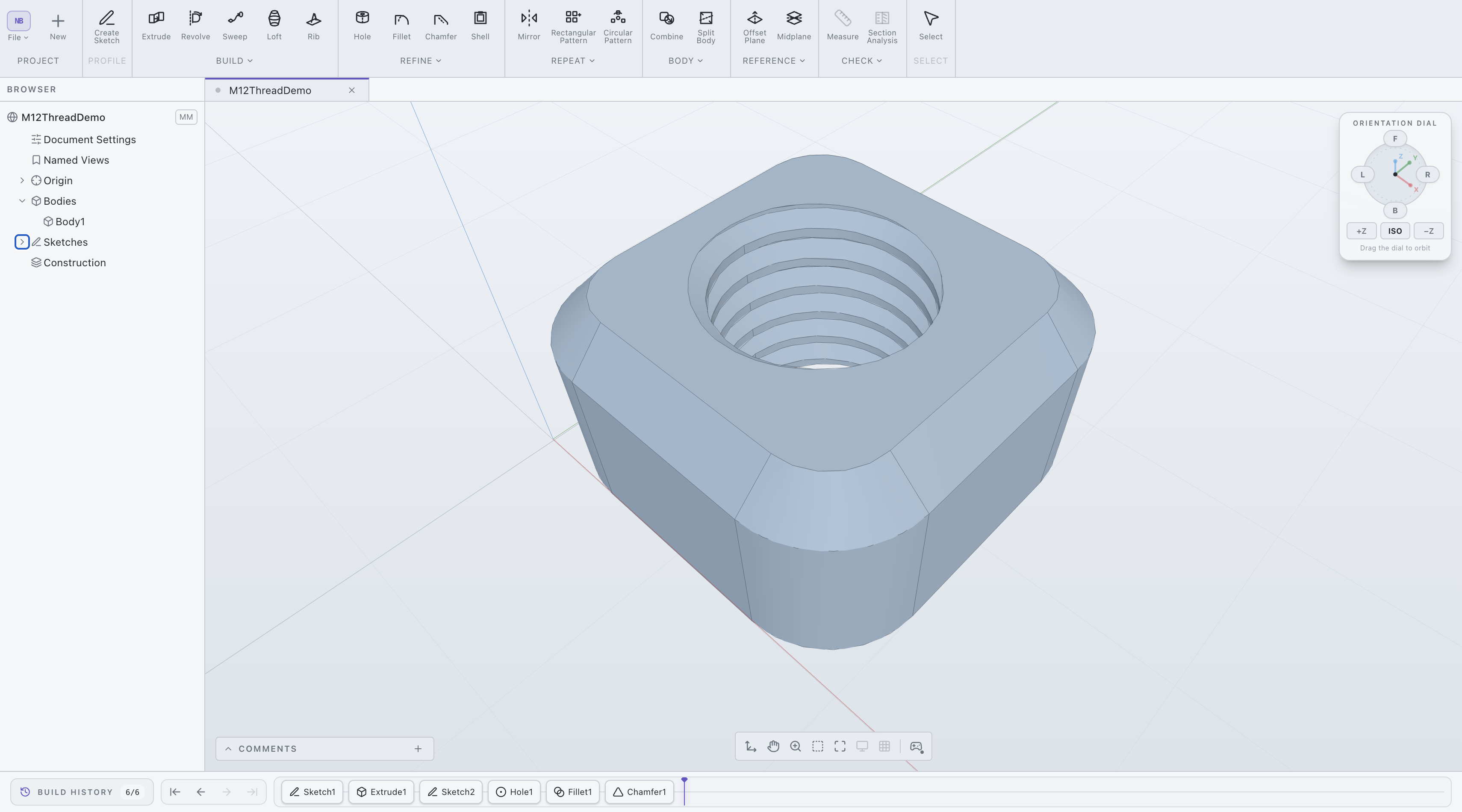Add a new comment with plus button
The height and width of the screenshot is (812, 1462).
coord(418,749)
